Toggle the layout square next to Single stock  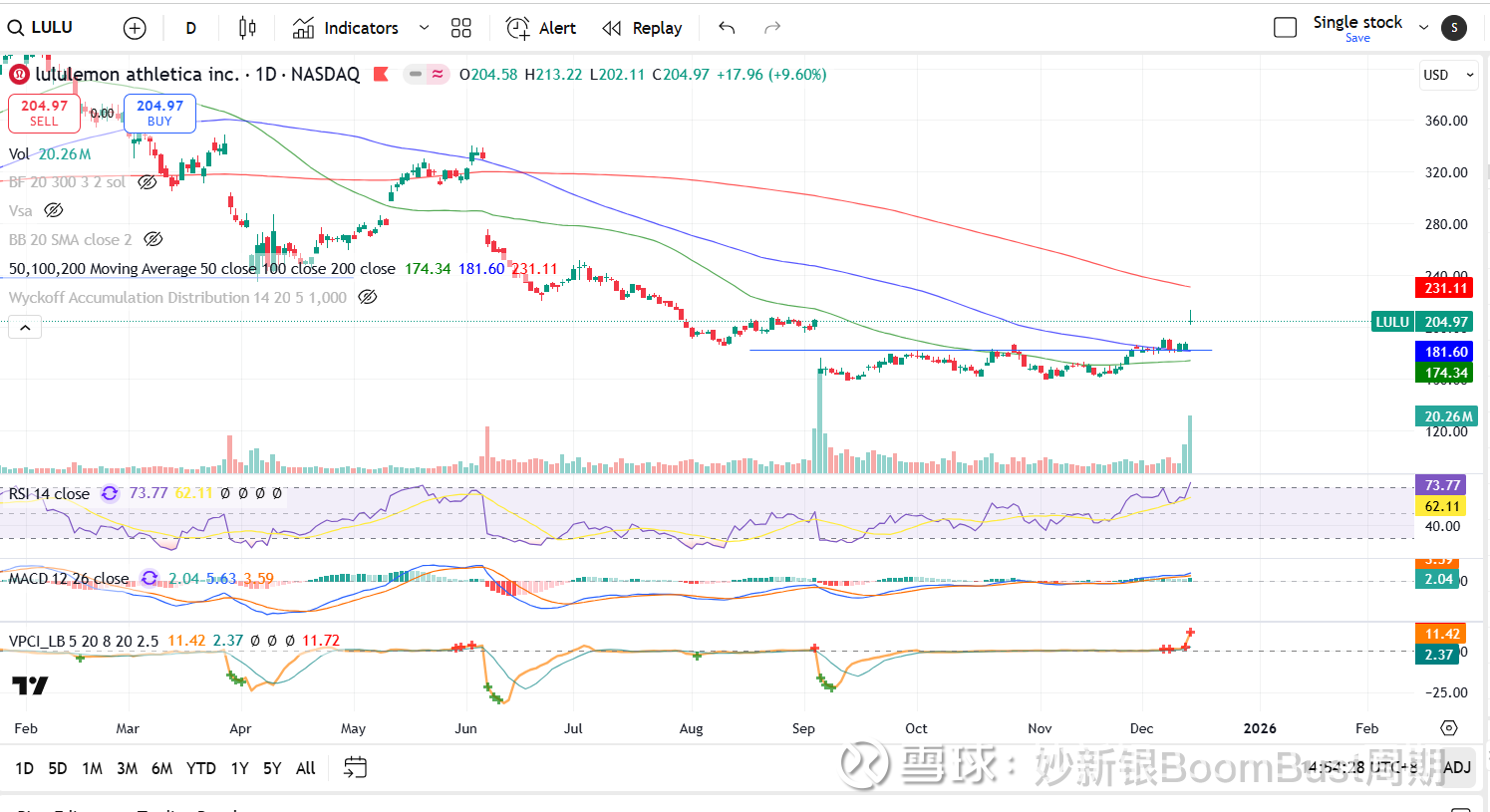[1286, 28]
